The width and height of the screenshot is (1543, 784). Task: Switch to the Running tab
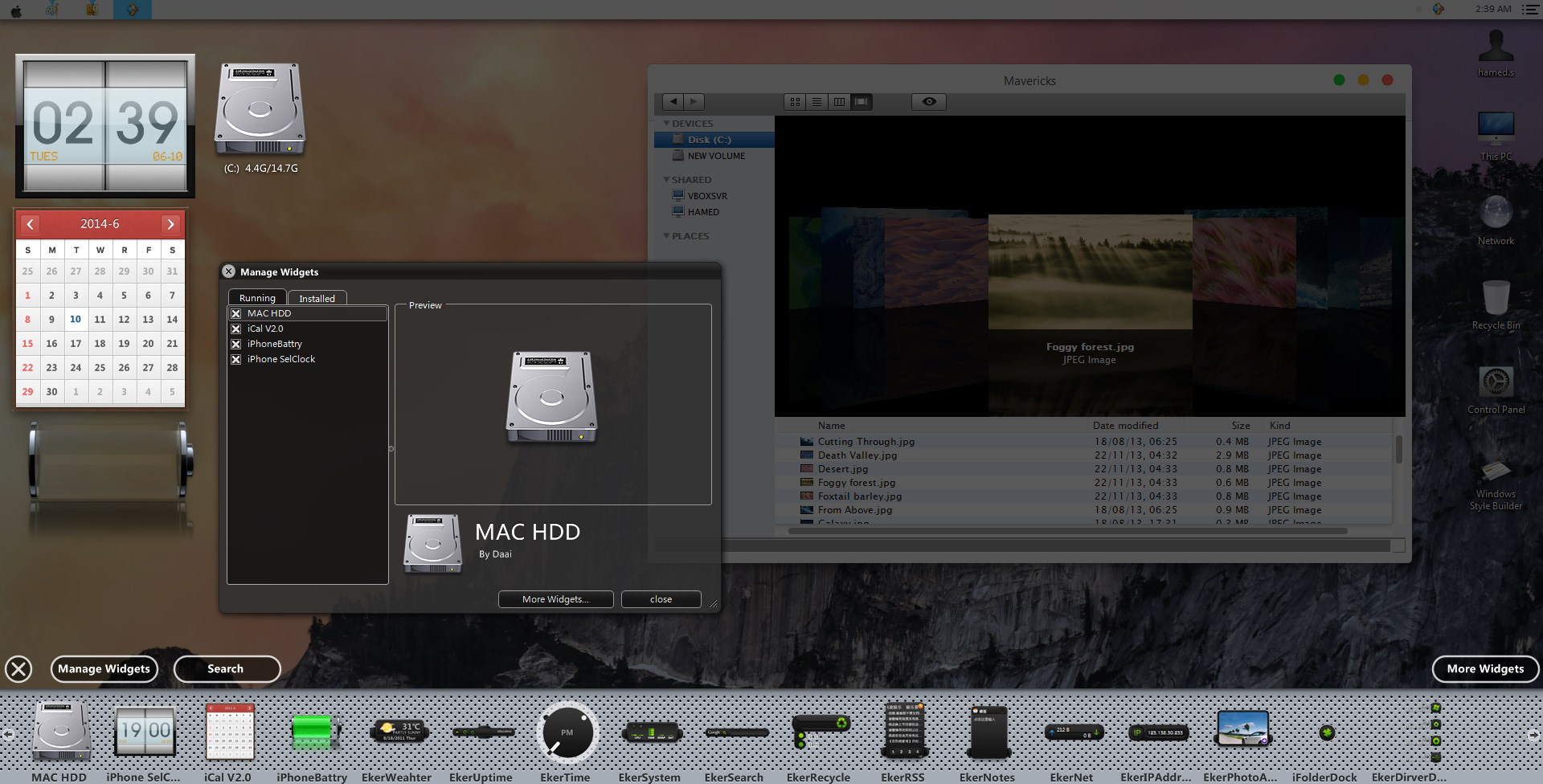257,297
